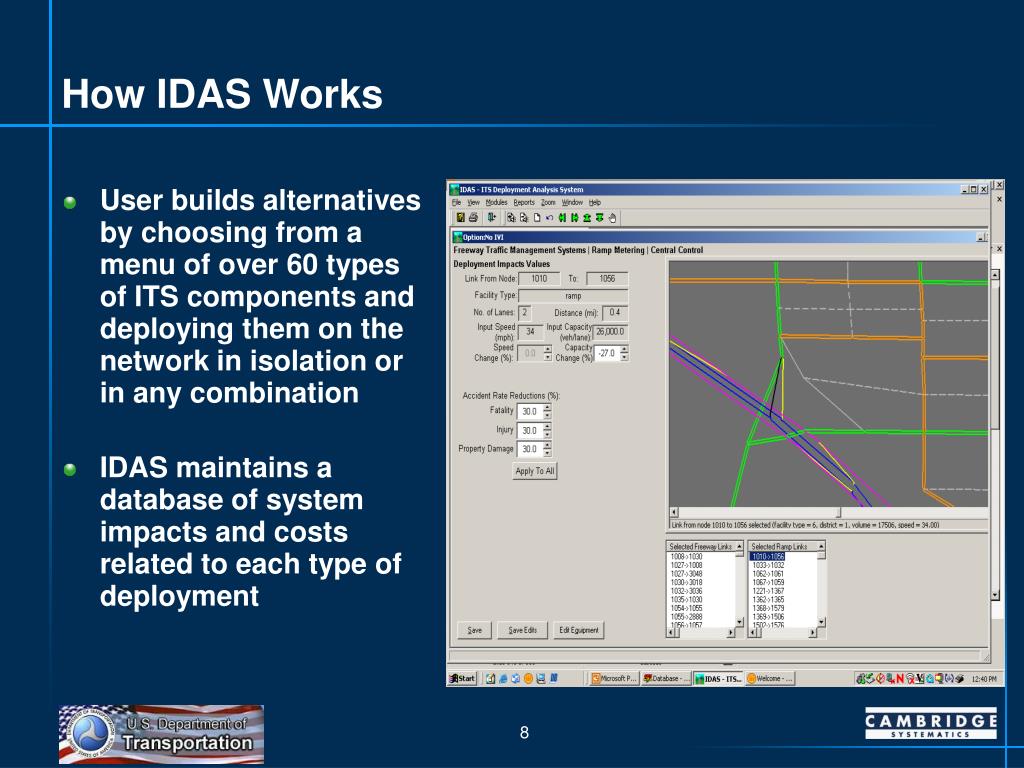Click the Injury rate reduction field

[530, 430]
